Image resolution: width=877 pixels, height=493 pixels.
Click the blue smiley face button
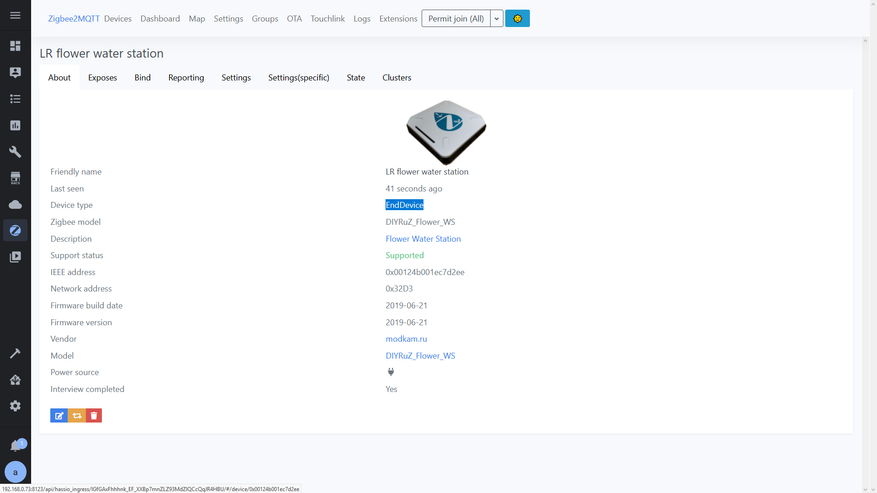(x=517, y=19)
